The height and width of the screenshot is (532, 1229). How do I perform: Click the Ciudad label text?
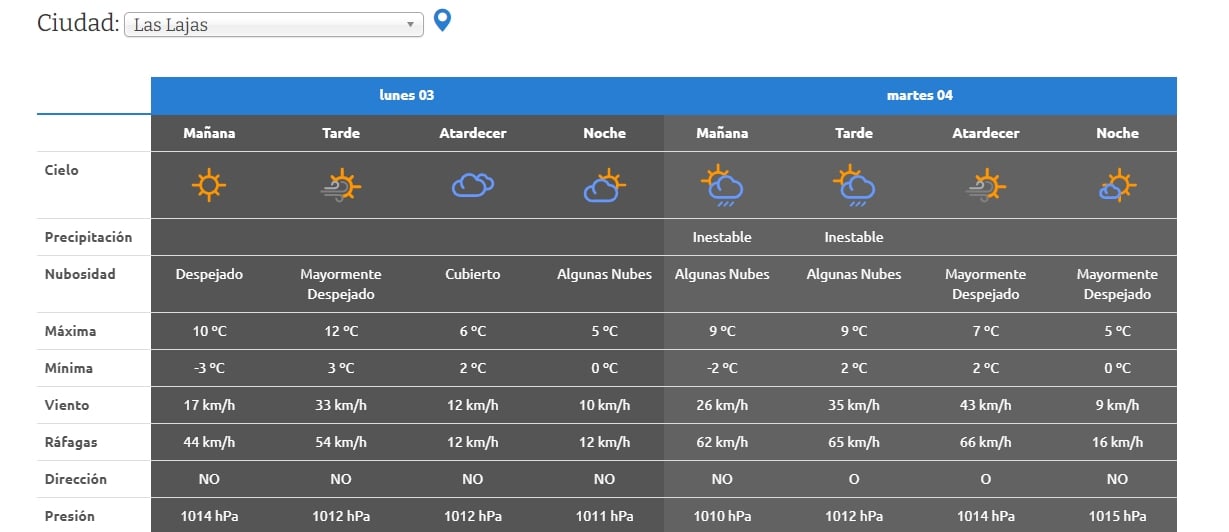pyautogui.click(x=78, y=23)
